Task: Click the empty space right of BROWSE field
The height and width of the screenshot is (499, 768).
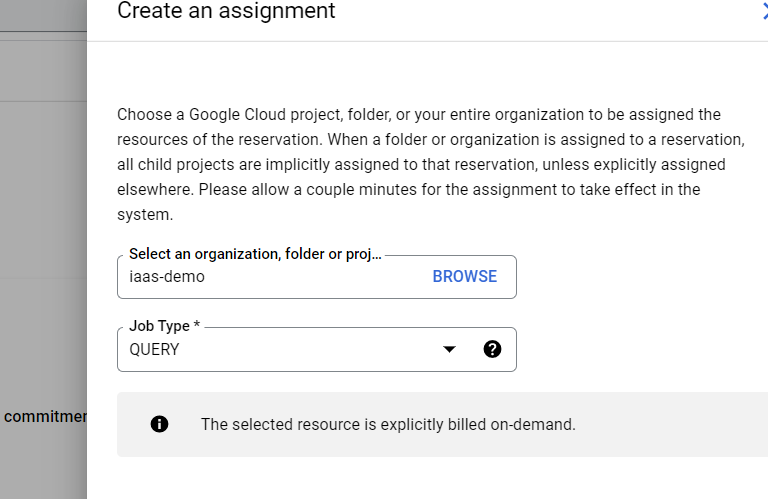Action: [x=640, y=277]
